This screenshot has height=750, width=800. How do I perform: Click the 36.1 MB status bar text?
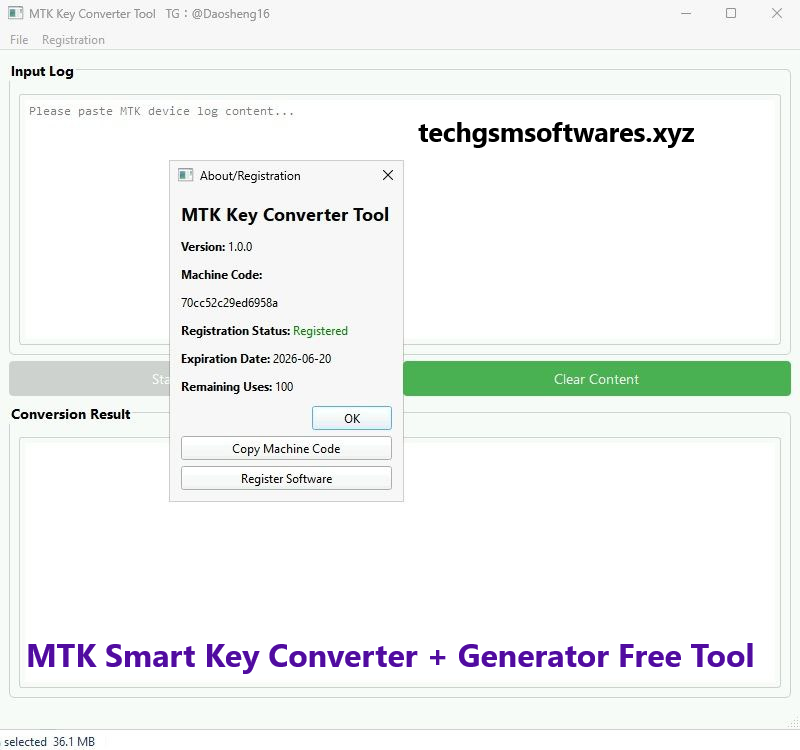74,742
